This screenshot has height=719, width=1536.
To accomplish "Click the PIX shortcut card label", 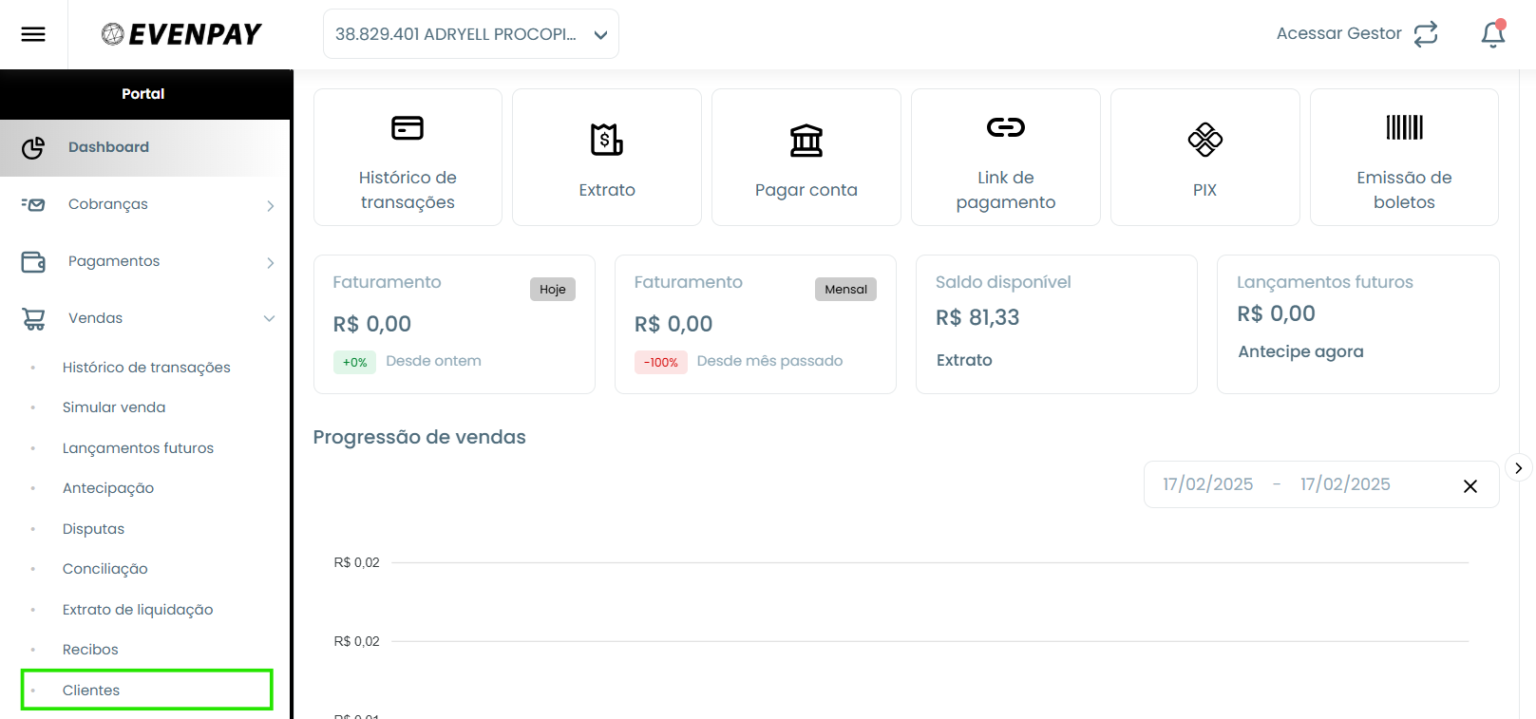I will click(x=1205, y=190).
